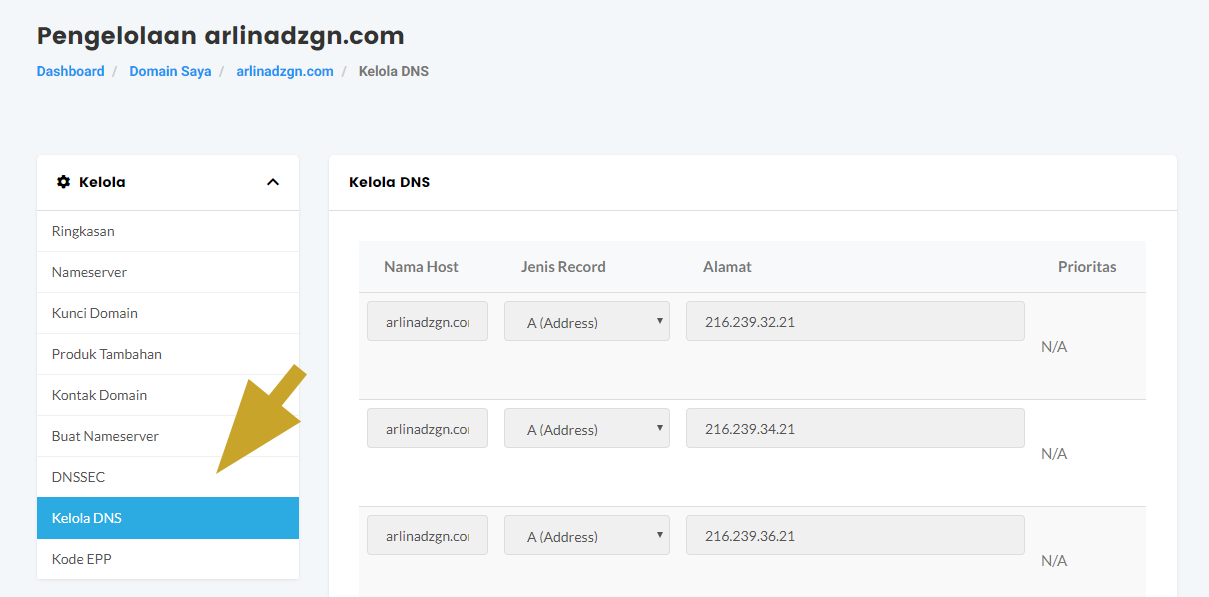Click the address field containing 216.239.36.21
The height and width of the screenshot is (597, 1209).
pos(855,535)
